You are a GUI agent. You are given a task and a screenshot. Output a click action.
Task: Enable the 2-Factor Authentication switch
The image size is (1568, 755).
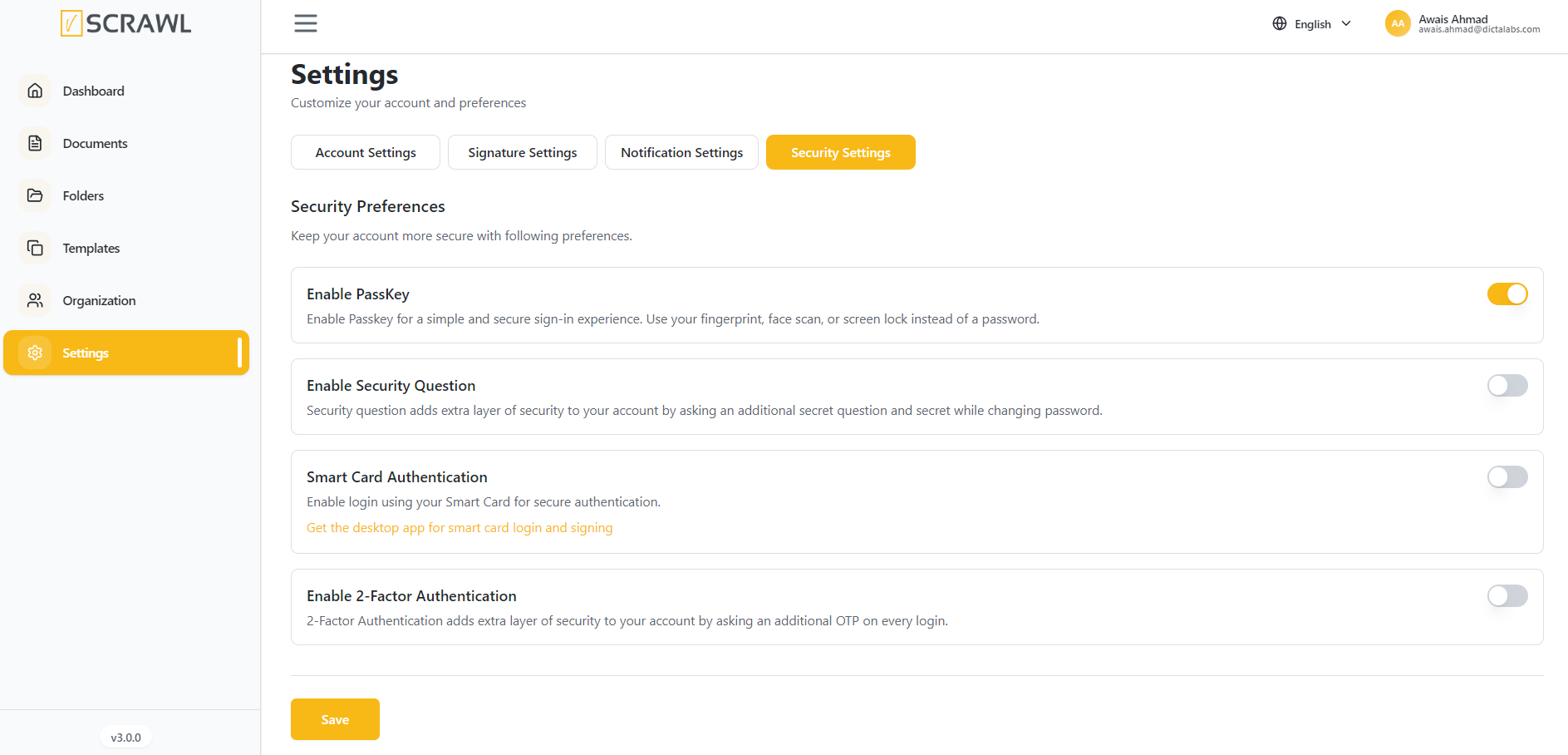tap(1507, 595)
